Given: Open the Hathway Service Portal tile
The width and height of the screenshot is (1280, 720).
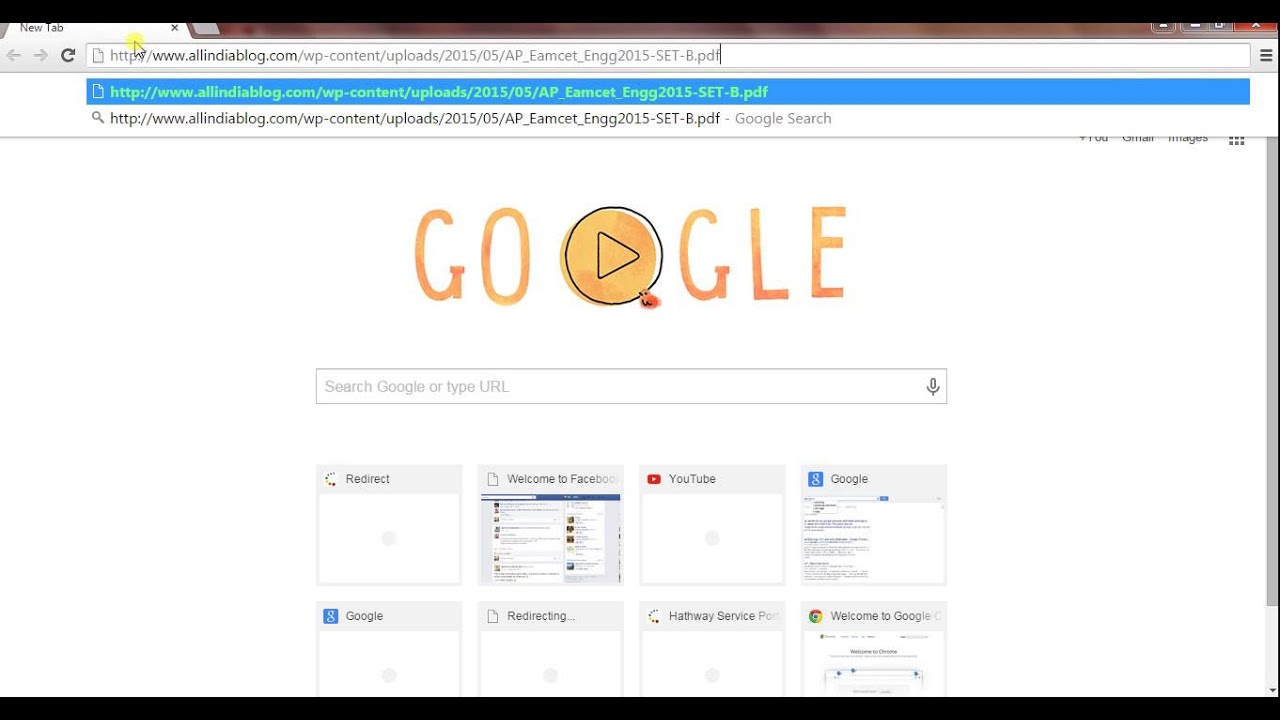Looking at the screenshot, I should (x=712, y=650).
